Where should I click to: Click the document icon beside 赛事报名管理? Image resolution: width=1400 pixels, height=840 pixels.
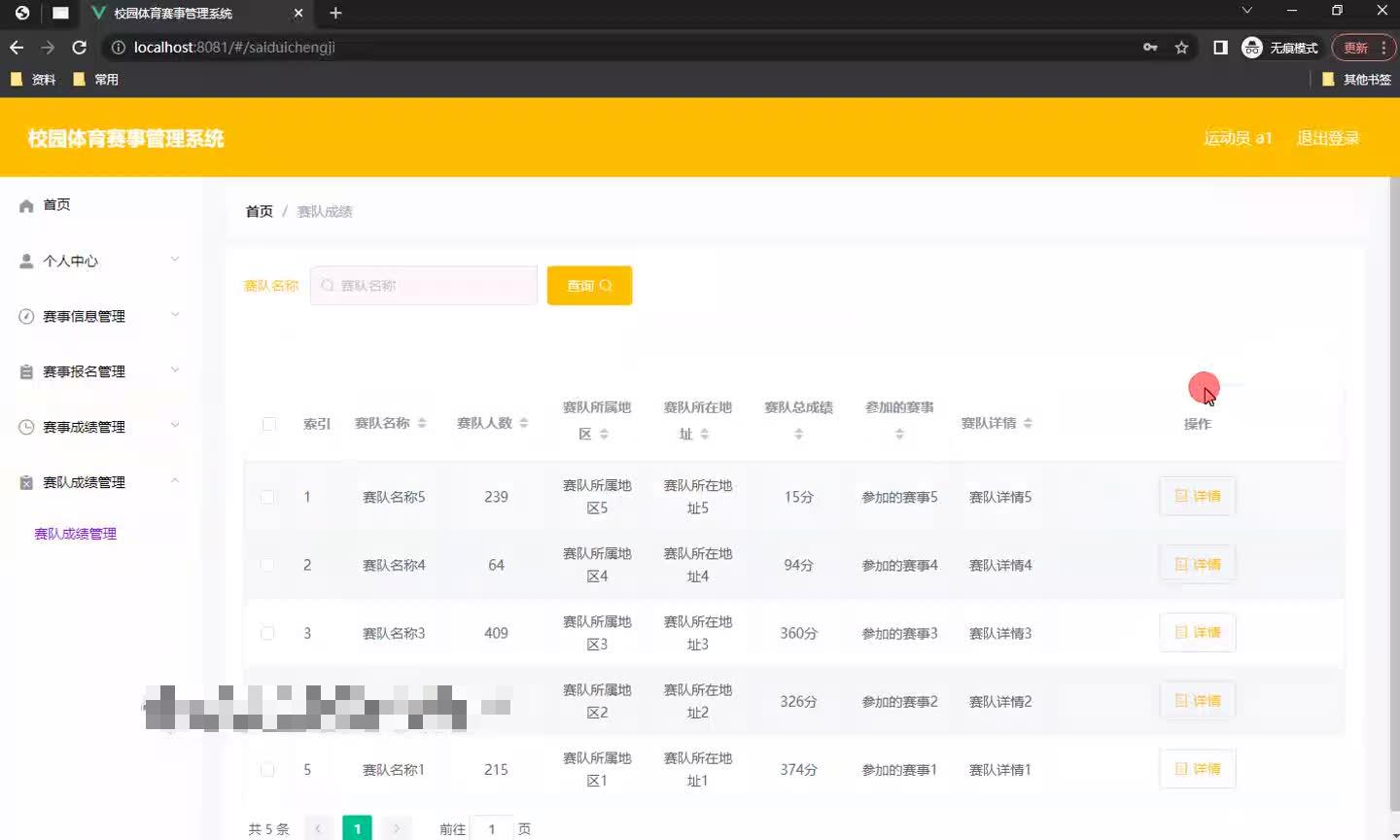(27, 370)
